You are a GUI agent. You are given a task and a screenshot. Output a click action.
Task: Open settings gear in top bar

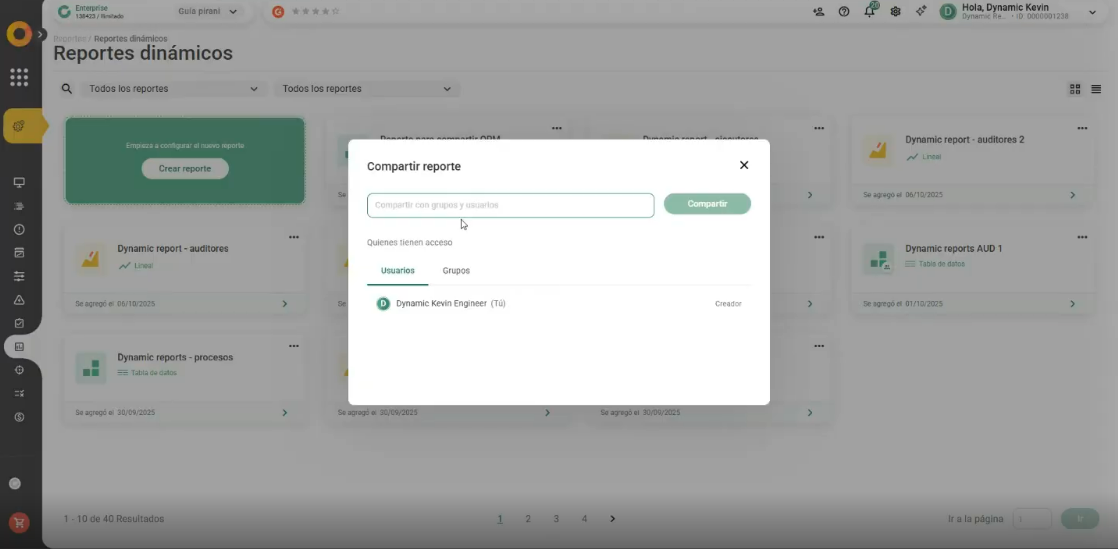[895, 12]
